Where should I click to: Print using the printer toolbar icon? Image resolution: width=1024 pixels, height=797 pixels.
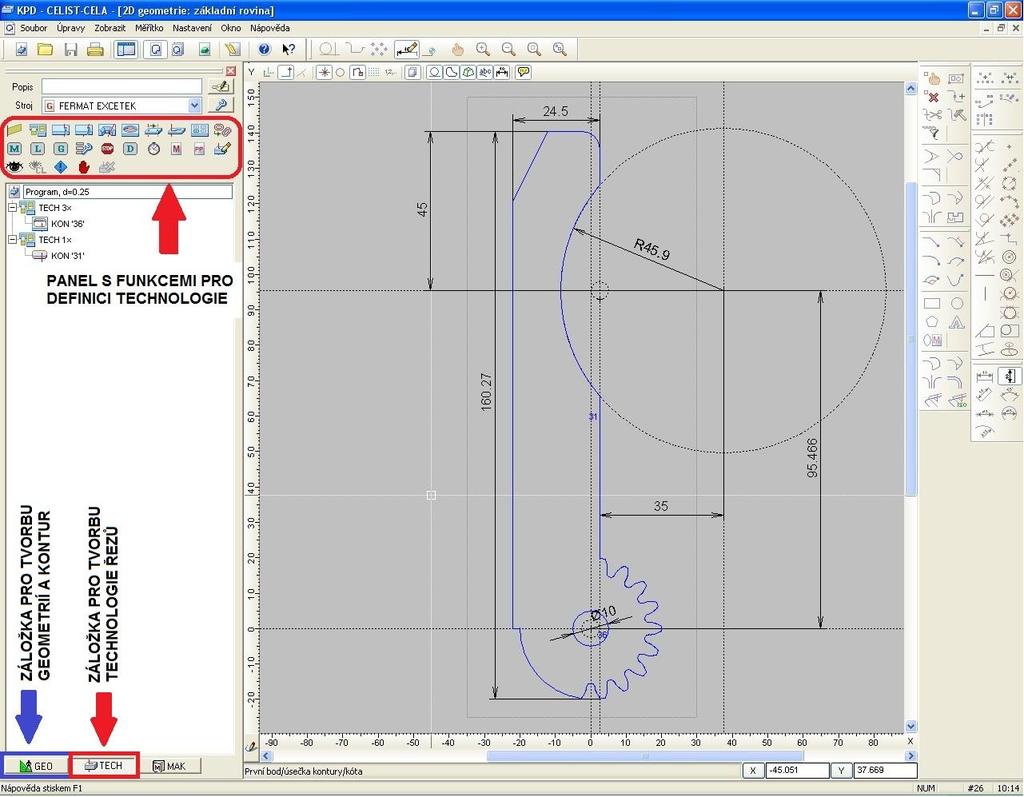point(95,50)
